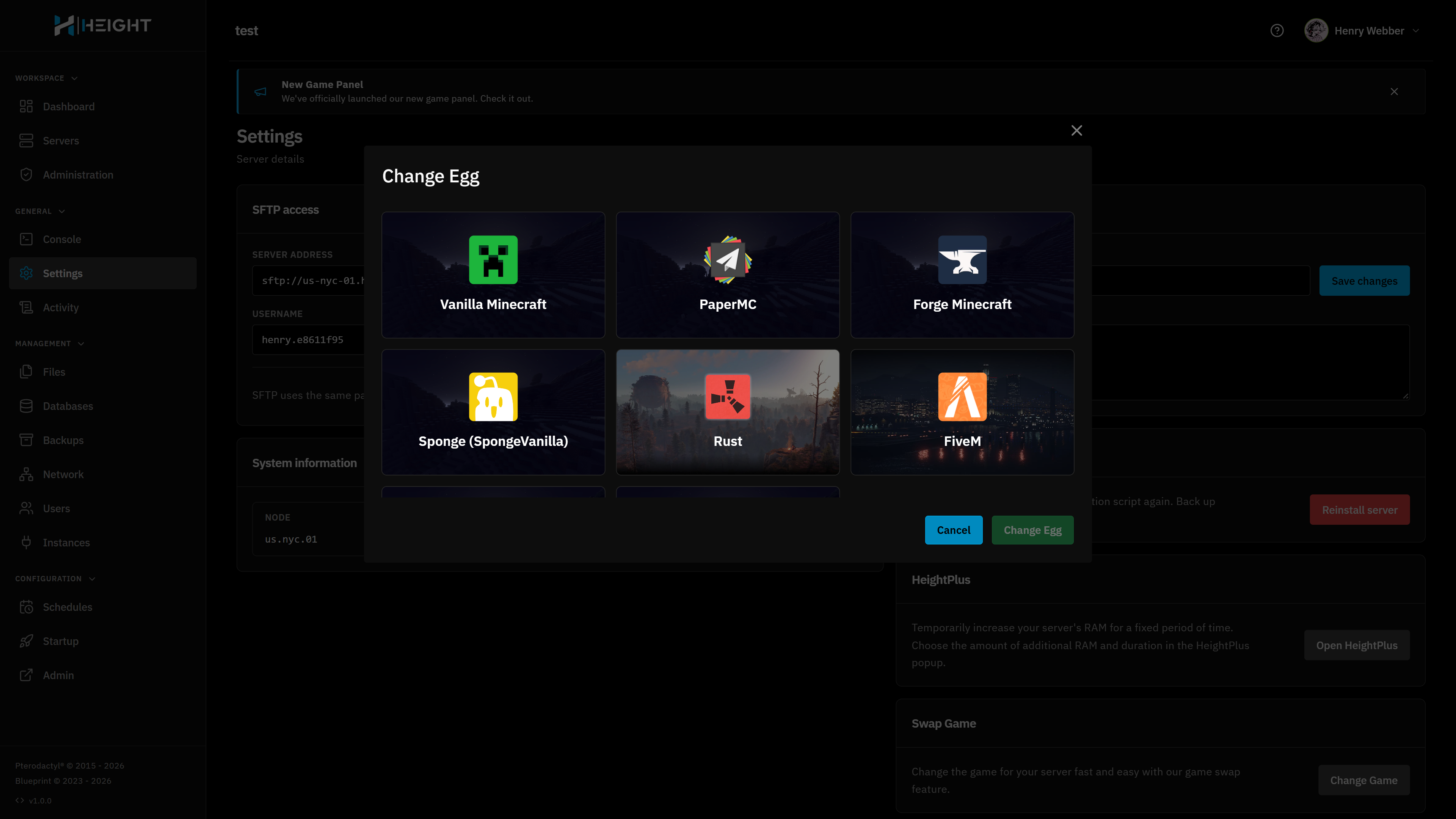Click the Activity log icon

click(x=26, y=308)
